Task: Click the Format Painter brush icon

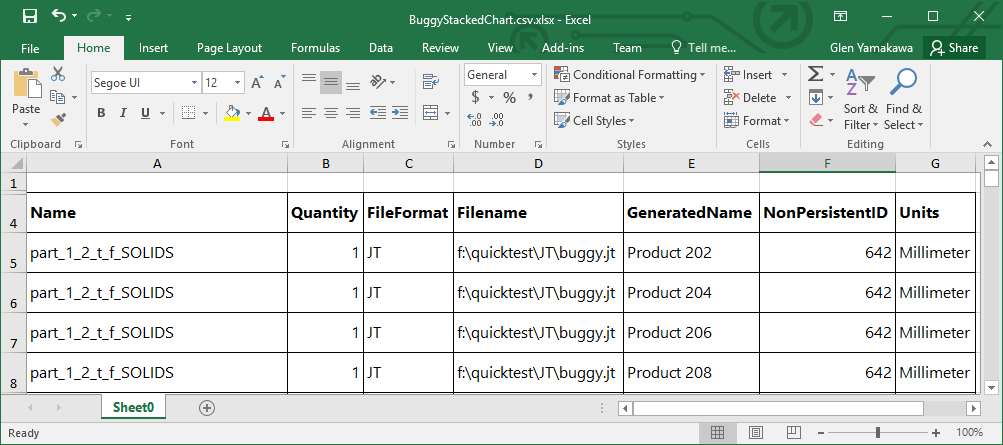Action: 58,120
